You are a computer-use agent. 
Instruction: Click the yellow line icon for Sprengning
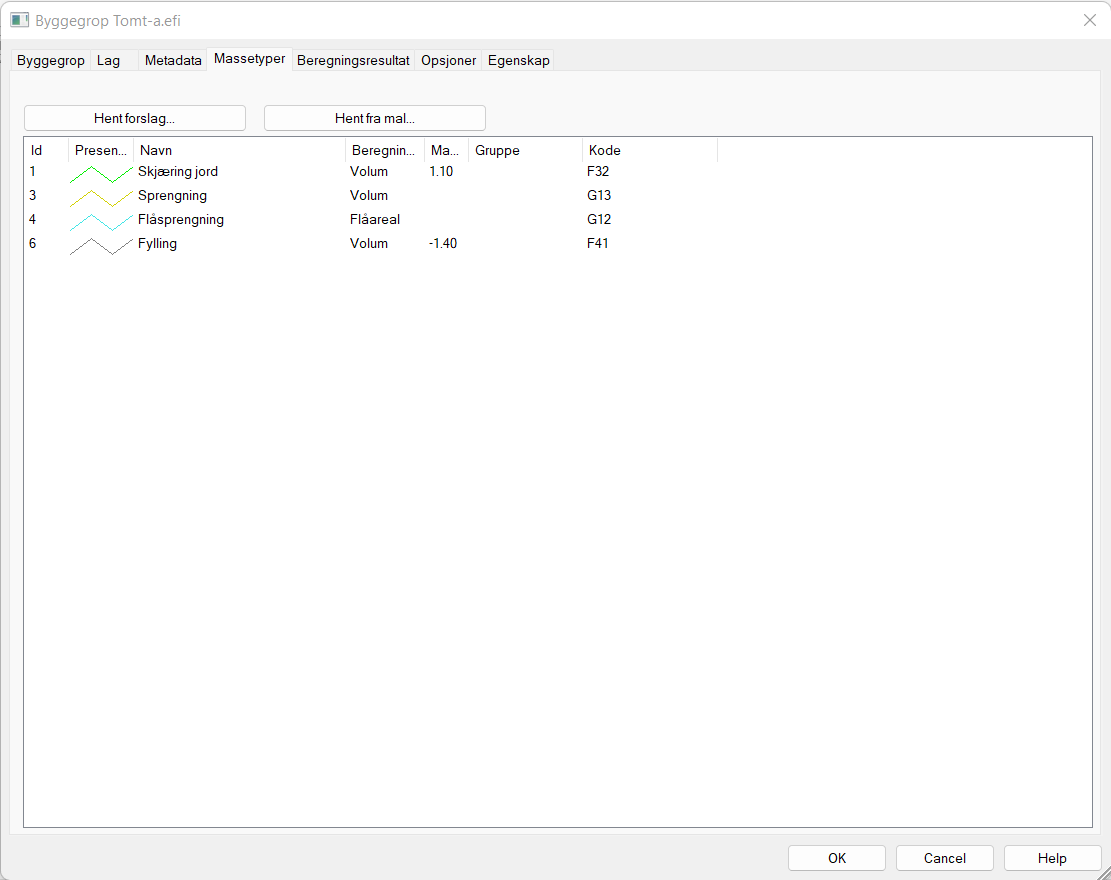(x=101, y=197)
